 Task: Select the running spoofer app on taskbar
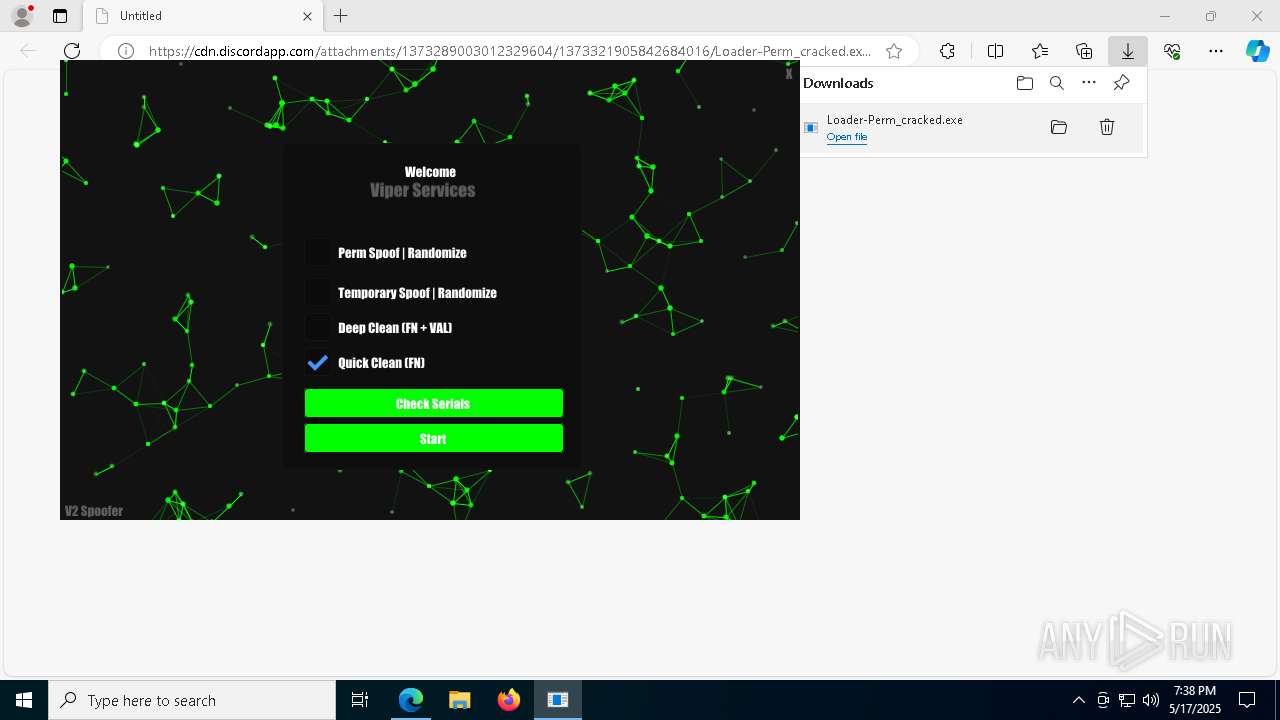[x=557, y=700]
